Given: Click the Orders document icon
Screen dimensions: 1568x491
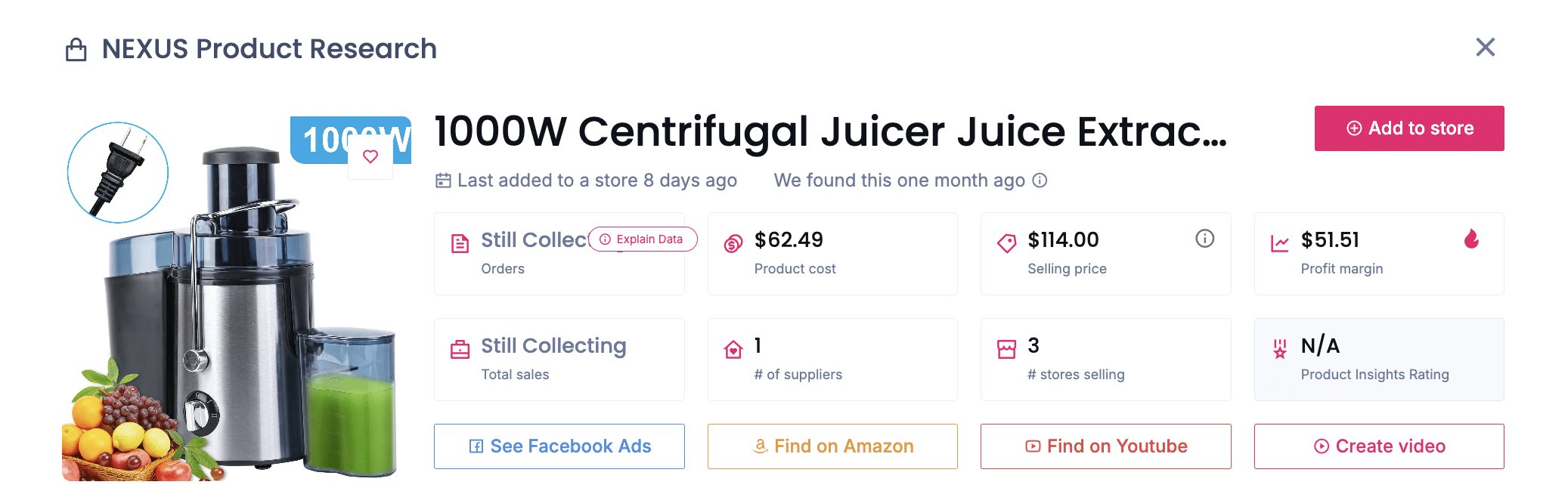Looking at the screenshot, I should tap(458, 242).
